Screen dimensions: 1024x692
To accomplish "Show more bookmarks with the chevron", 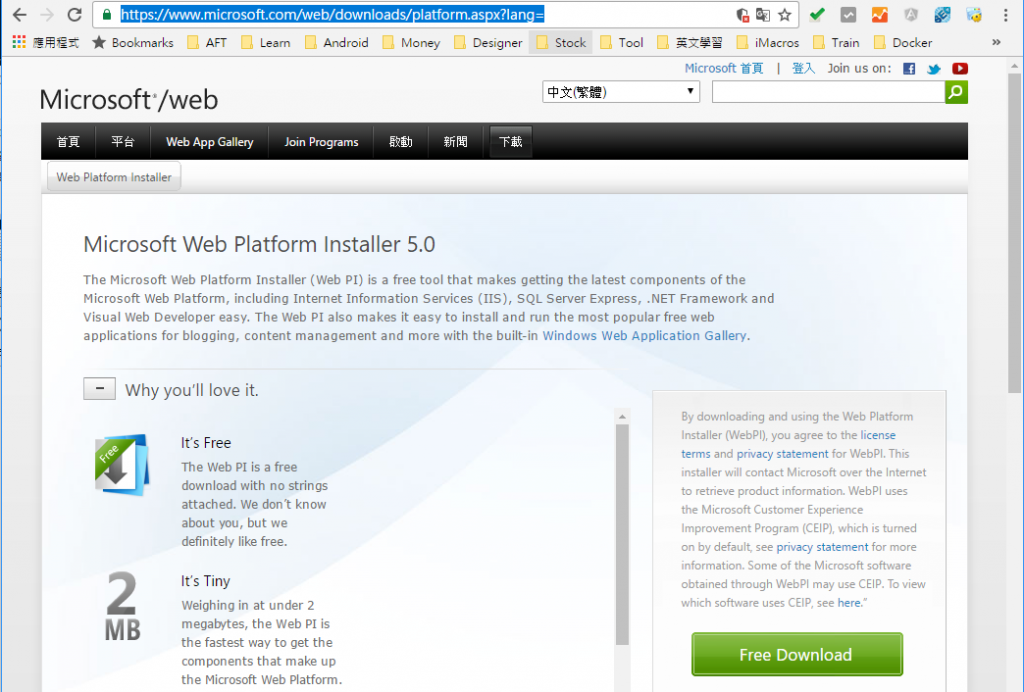I will click(996, 42).
